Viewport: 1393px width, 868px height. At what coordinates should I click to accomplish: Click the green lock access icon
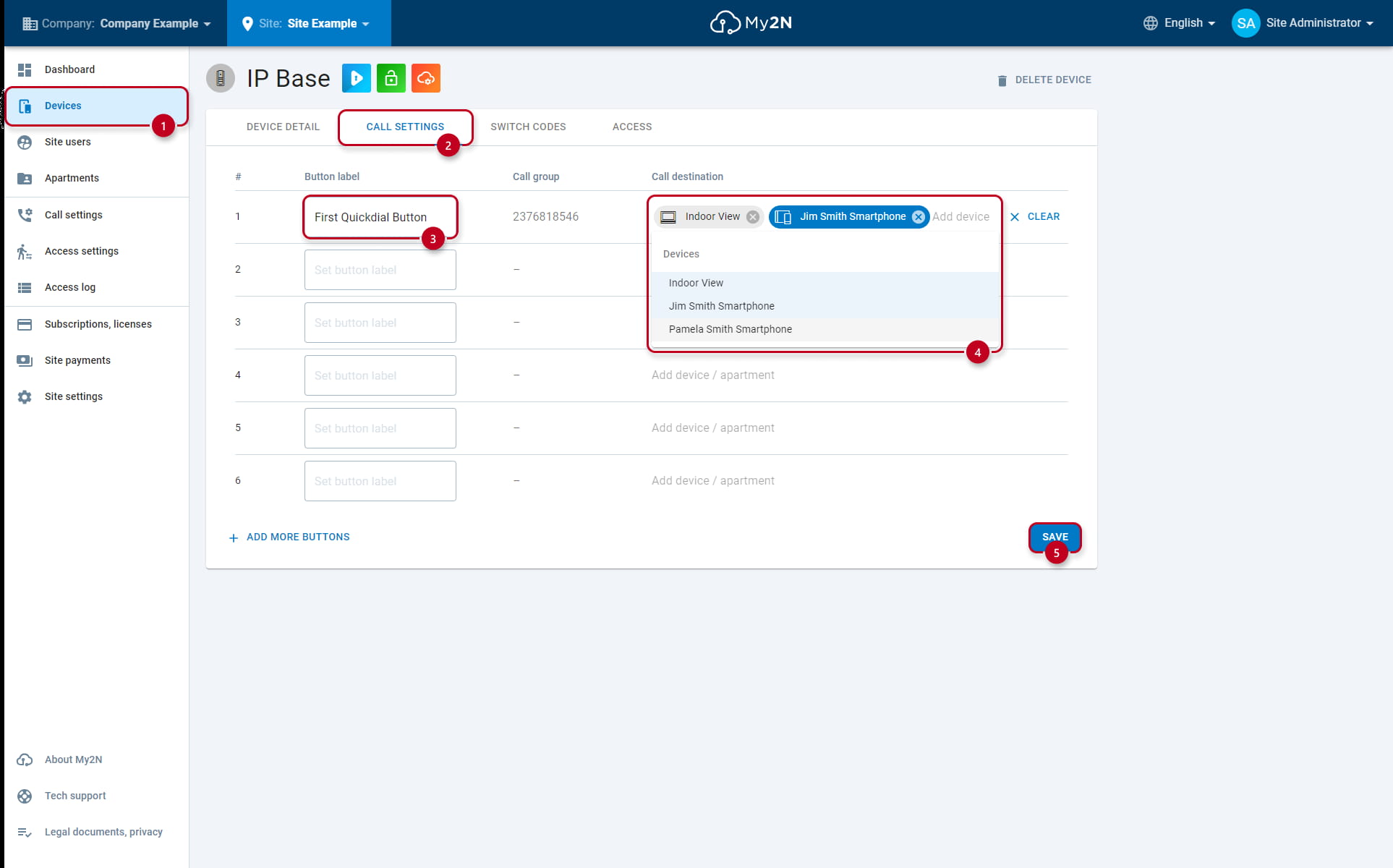coord(391,78)
